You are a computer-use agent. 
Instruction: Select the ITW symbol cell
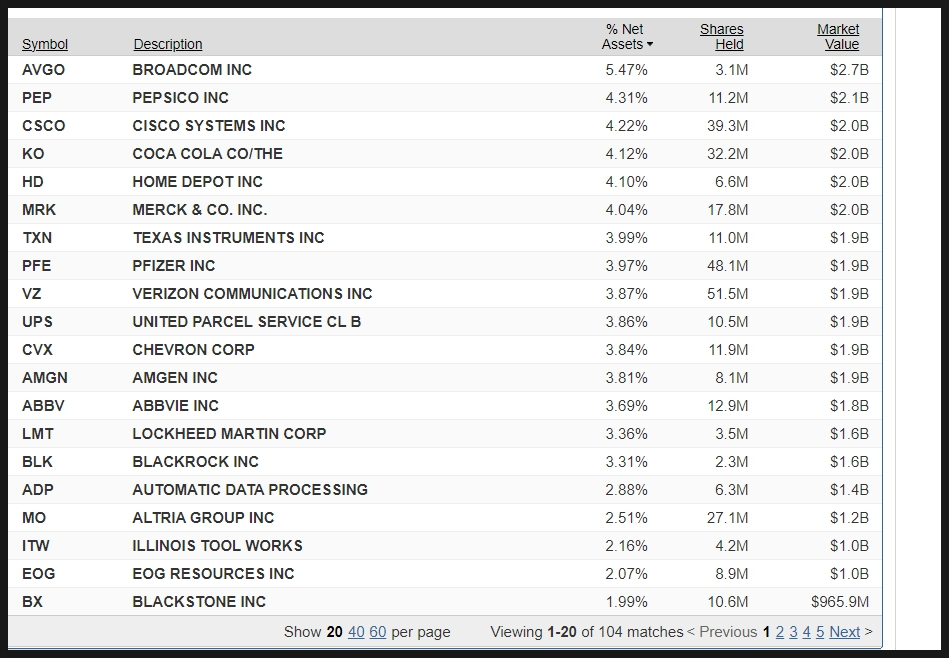pyautogui.click(x=36, y=546)
